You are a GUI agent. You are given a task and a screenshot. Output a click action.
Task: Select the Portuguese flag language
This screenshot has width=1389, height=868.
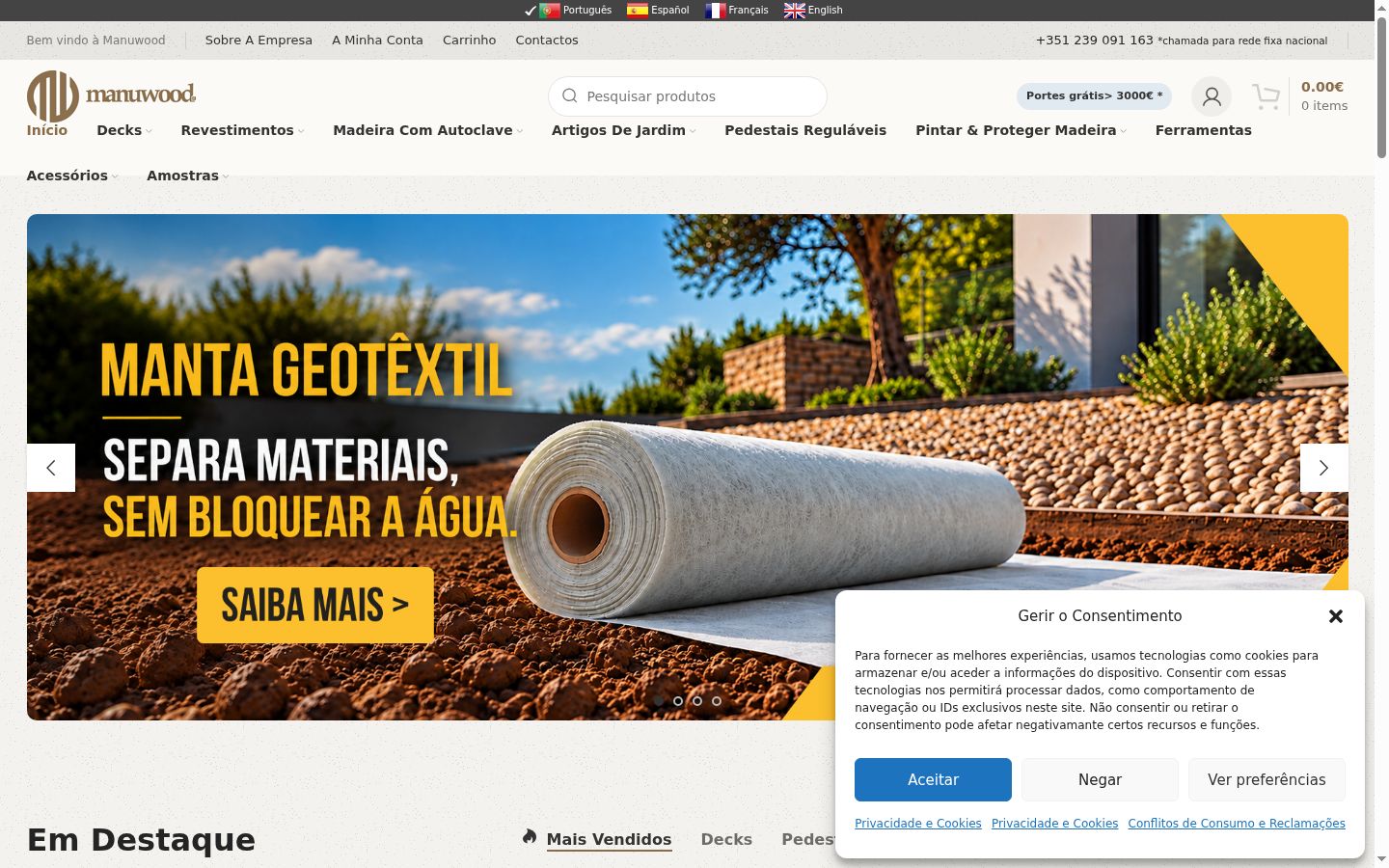[550, 10]
